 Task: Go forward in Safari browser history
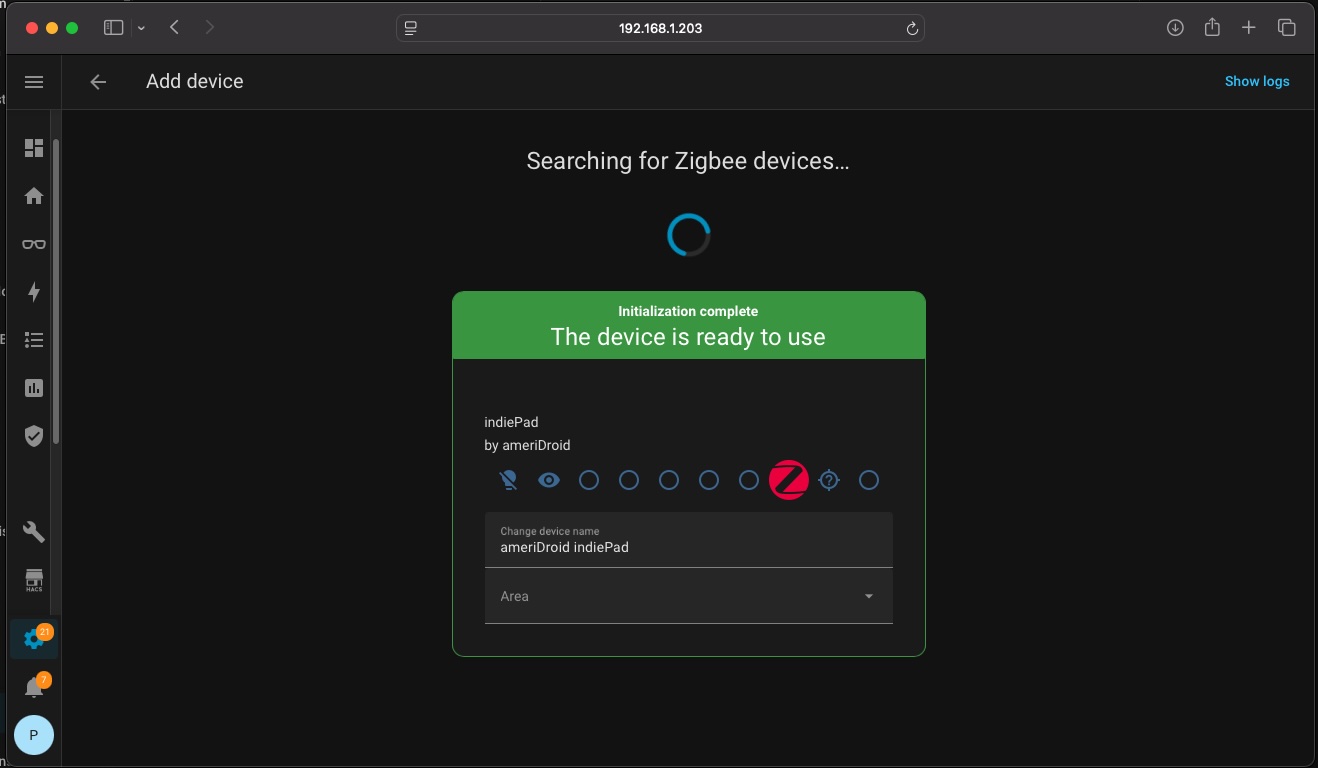(x=209, y=28)
